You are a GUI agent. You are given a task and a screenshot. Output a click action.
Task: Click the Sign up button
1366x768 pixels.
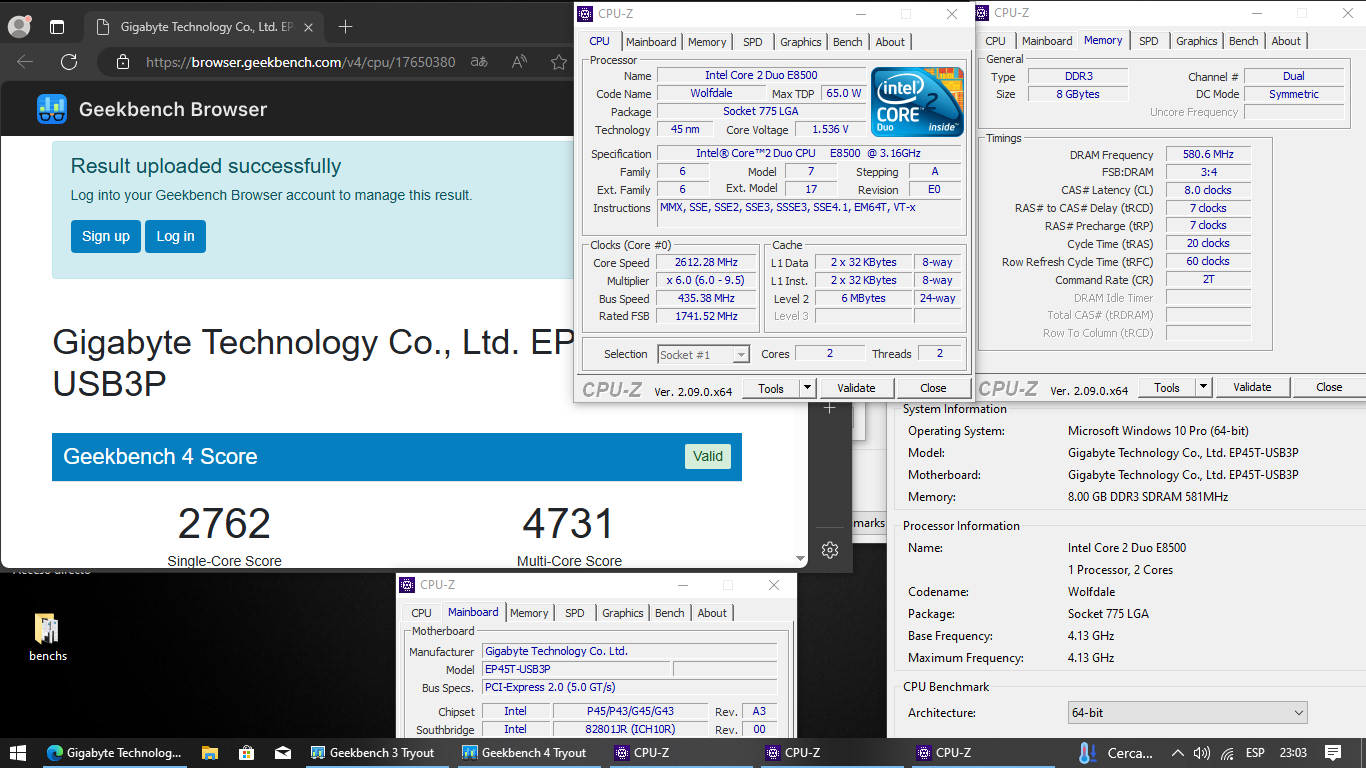pos(106,236)
